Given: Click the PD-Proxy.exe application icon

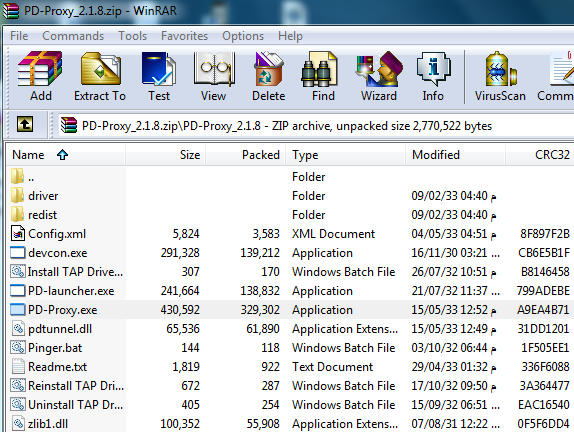Looking at the screenshot, I should [x=18, y=310].
